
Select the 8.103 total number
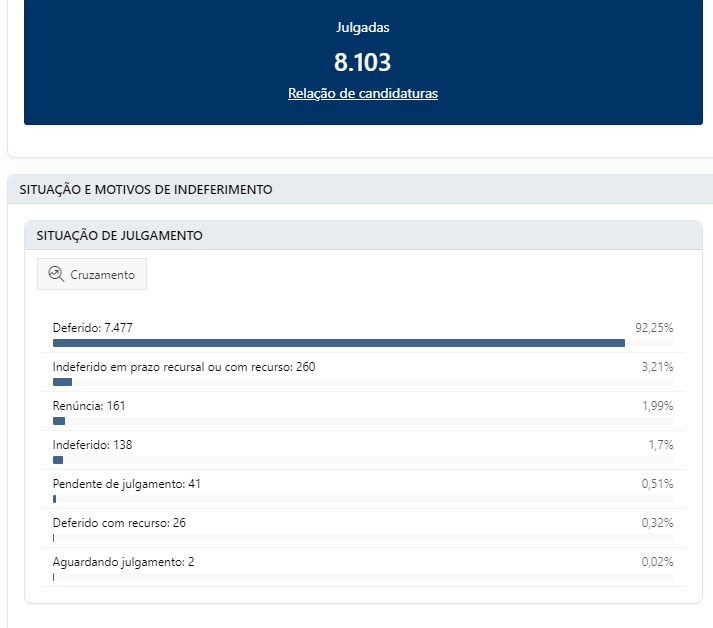pos(362,62)
